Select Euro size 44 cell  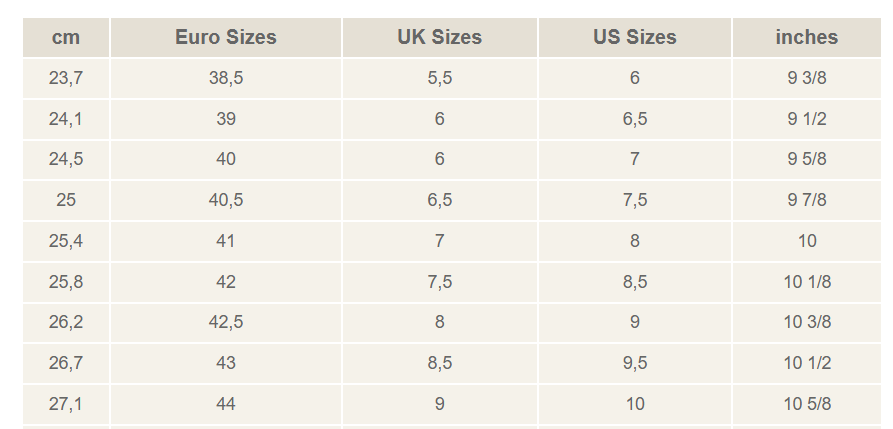click(x=226, y=404)
